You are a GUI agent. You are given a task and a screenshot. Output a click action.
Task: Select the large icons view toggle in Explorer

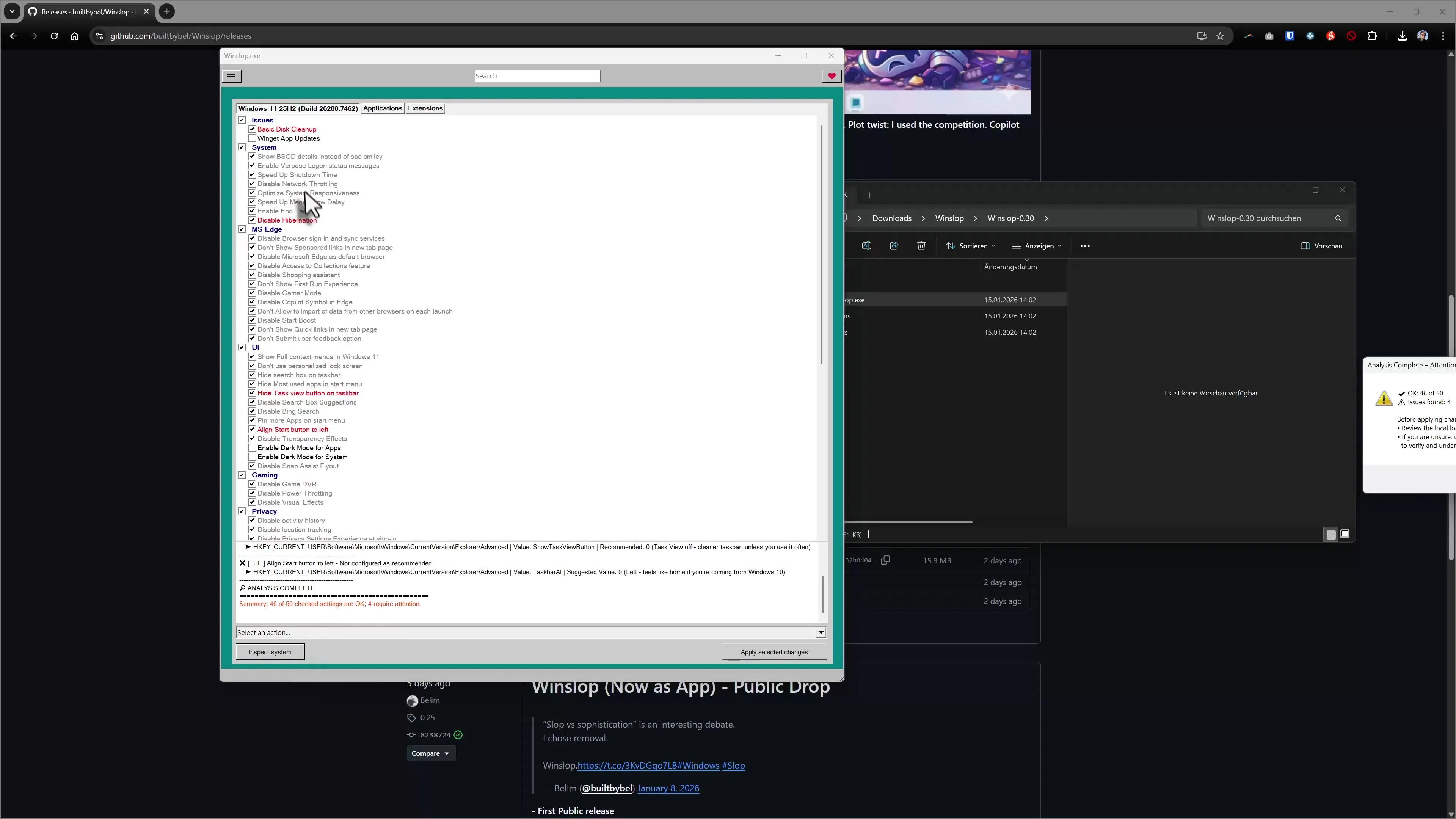coord(1345,534)
